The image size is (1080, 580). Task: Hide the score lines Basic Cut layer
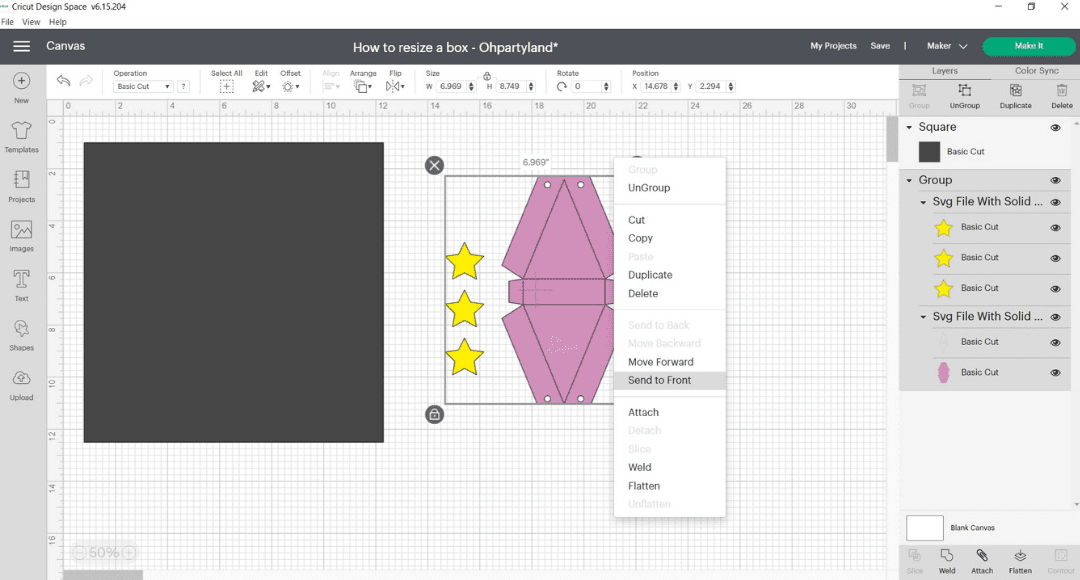pyautogui.click(x=1055, y=342)
